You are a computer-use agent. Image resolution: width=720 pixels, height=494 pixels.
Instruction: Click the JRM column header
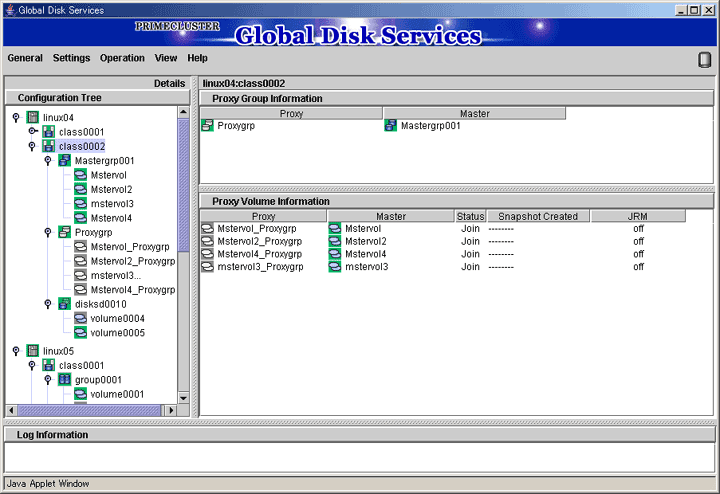coord(638,216)
